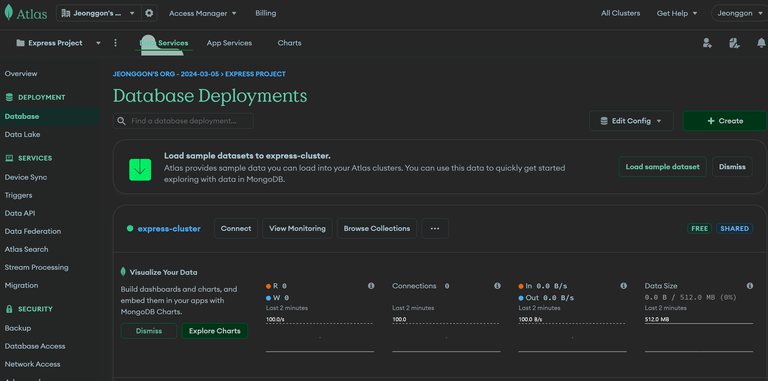
Task: Switch to the Charts tab
Action: [289, 43]
